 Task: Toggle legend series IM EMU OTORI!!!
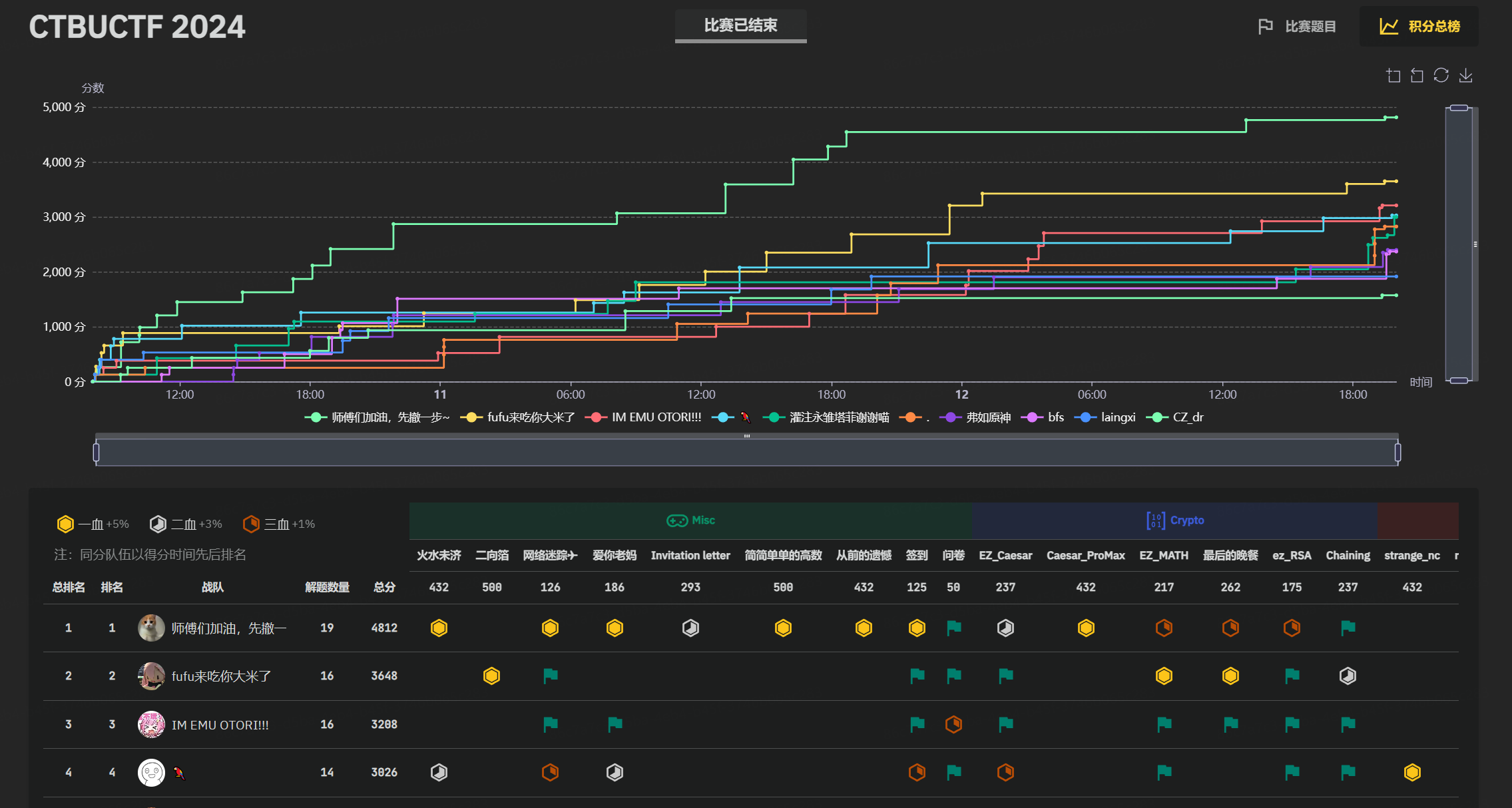(x=643, y=417)
